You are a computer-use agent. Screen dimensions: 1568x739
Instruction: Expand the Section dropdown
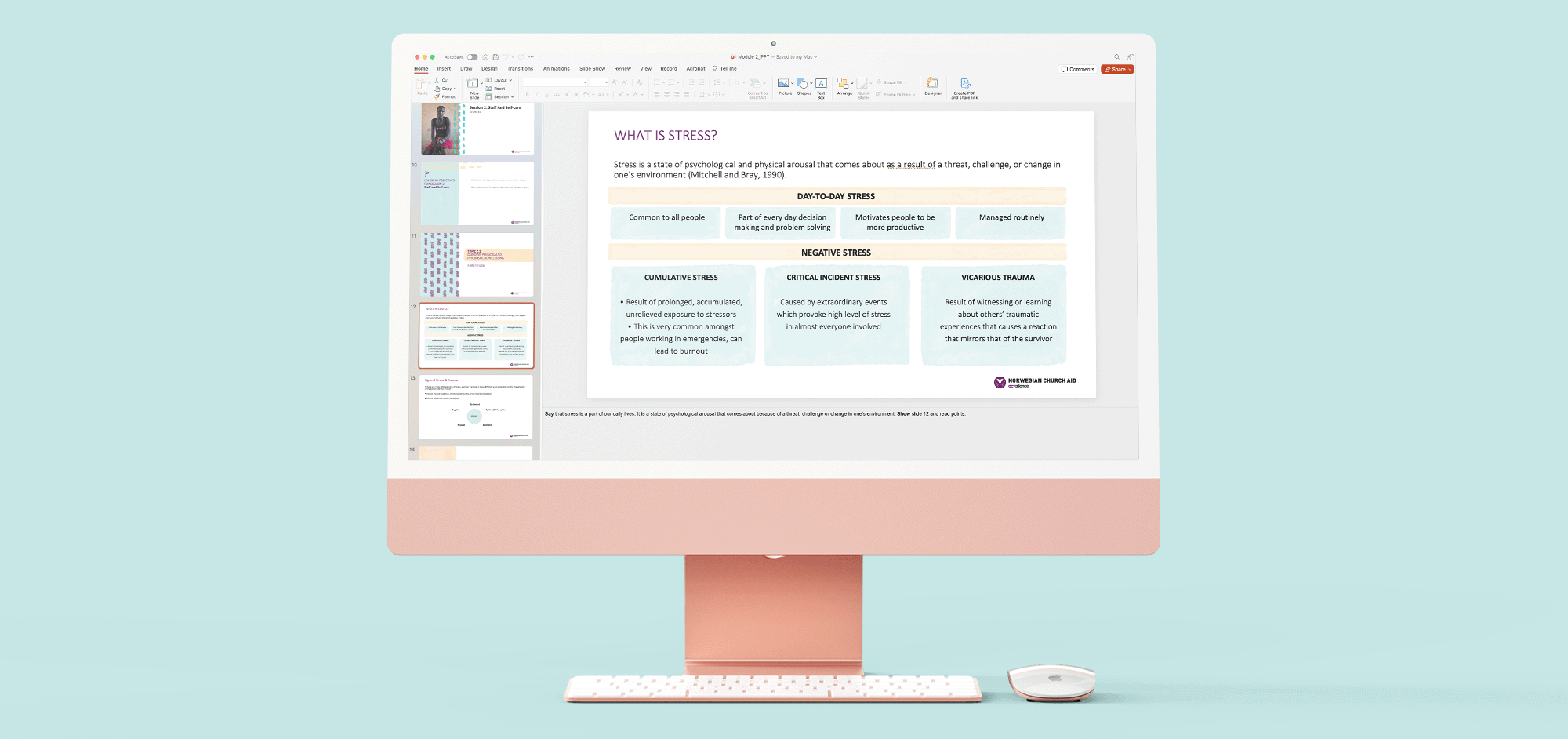pos(512,96)
